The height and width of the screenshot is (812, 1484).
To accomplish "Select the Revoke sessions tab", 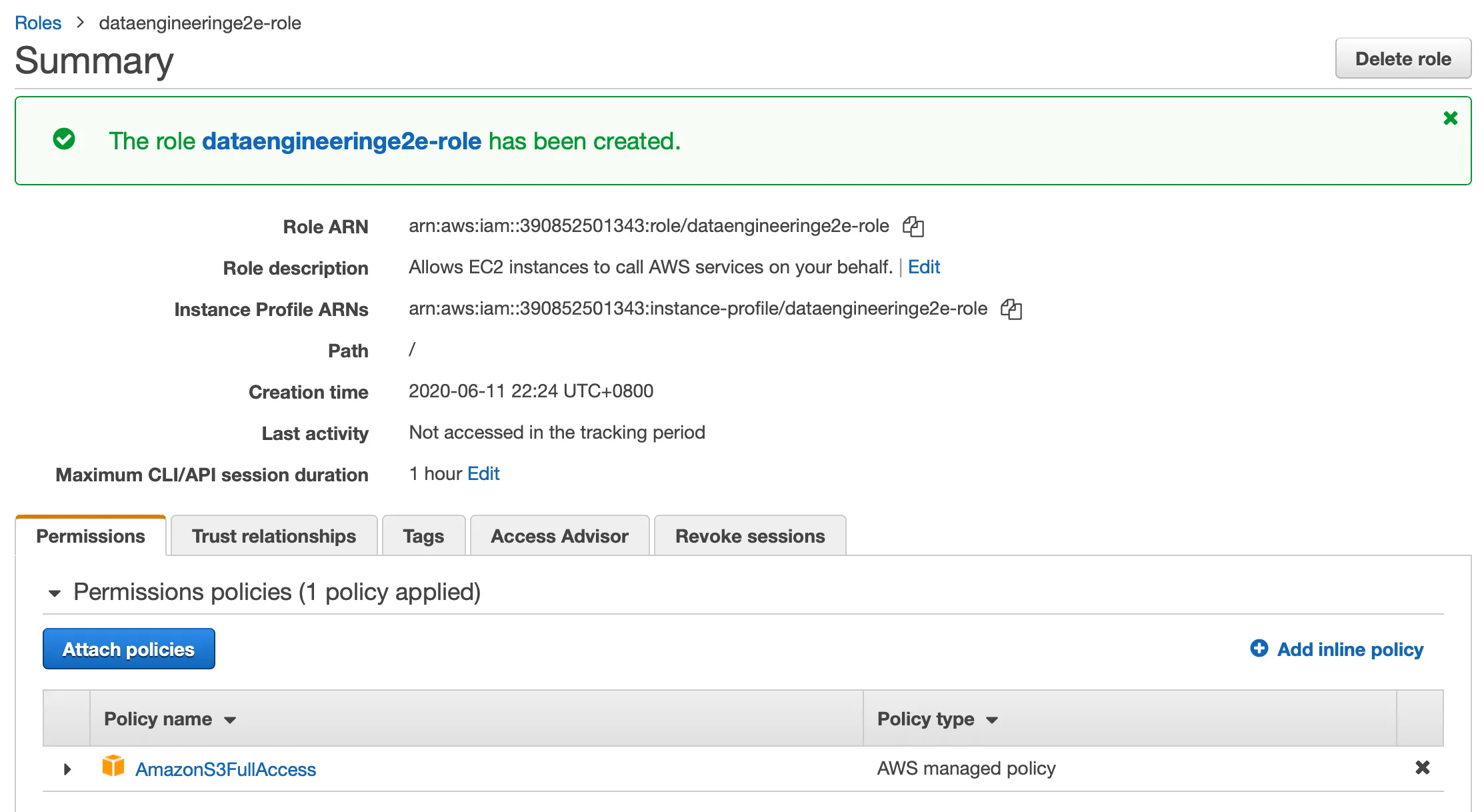I will coord(750,536).
